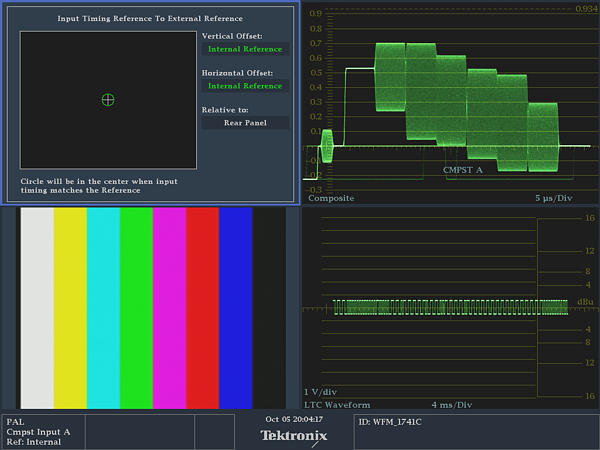
Task: Open the Relative to Rear Panel selector
Action: tap(245, 123)
